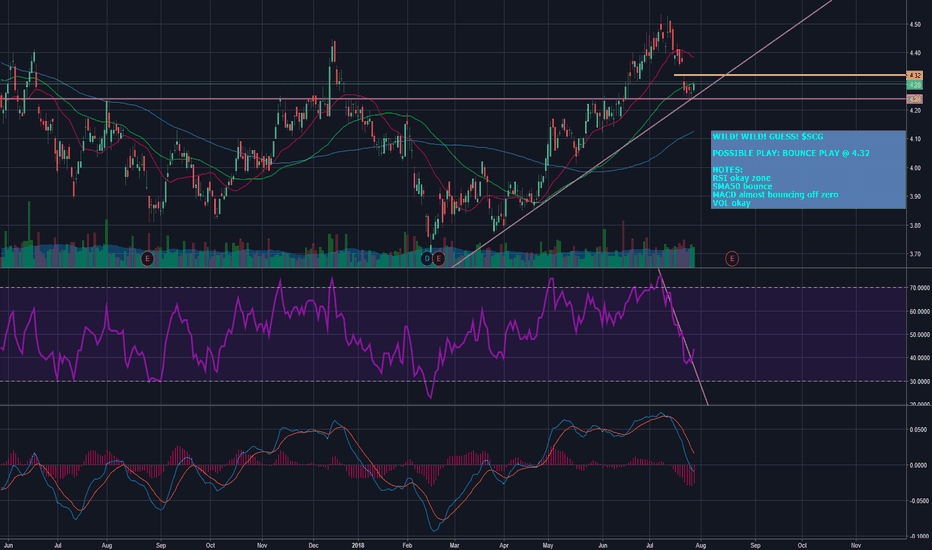
Task: Click 'MACD almost bouncing off zero' note
Action: [775, 194]
